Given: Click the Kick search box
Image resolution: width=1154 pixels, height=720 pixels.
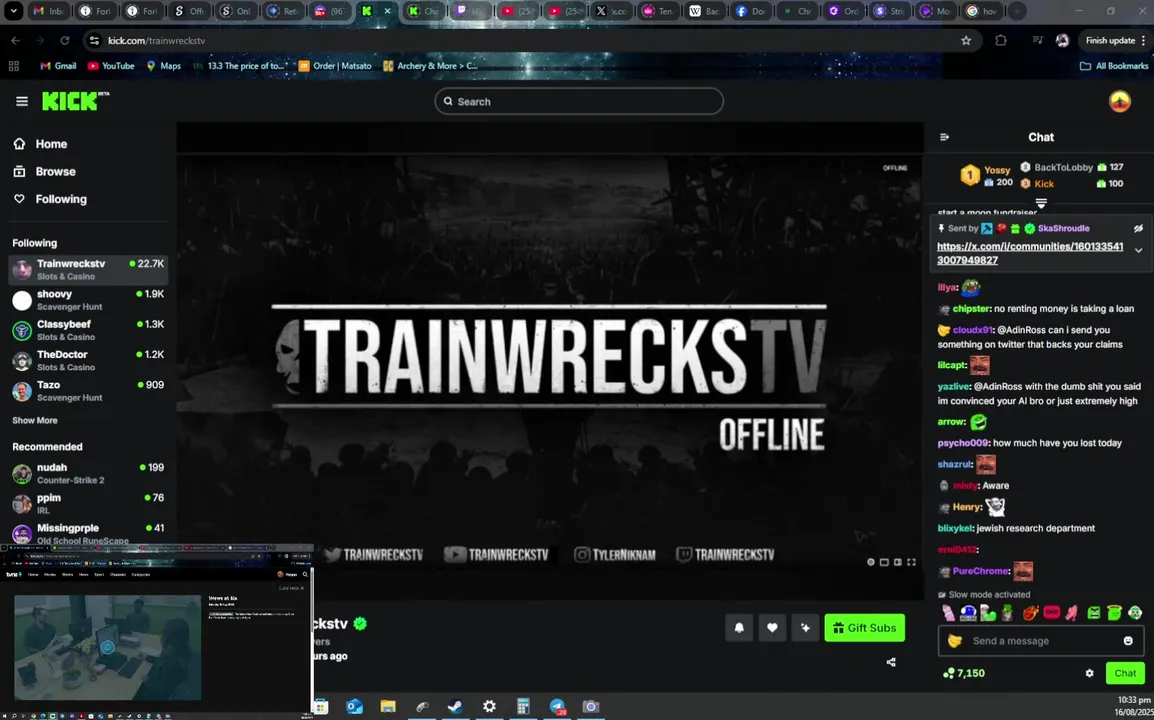Looking at the screenshot, I should [x=578, y=102].
